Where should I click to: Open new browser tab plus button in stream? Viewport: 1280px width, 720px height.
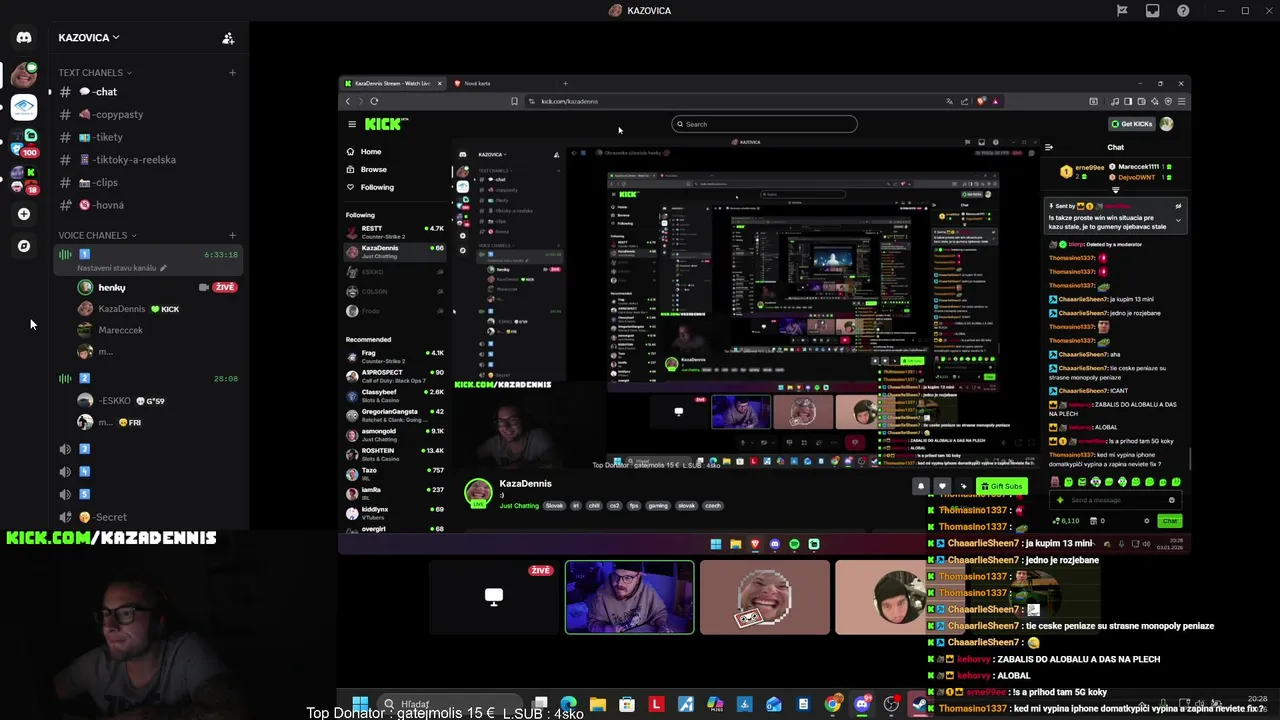pyautogui.click(x=565, y=84)
